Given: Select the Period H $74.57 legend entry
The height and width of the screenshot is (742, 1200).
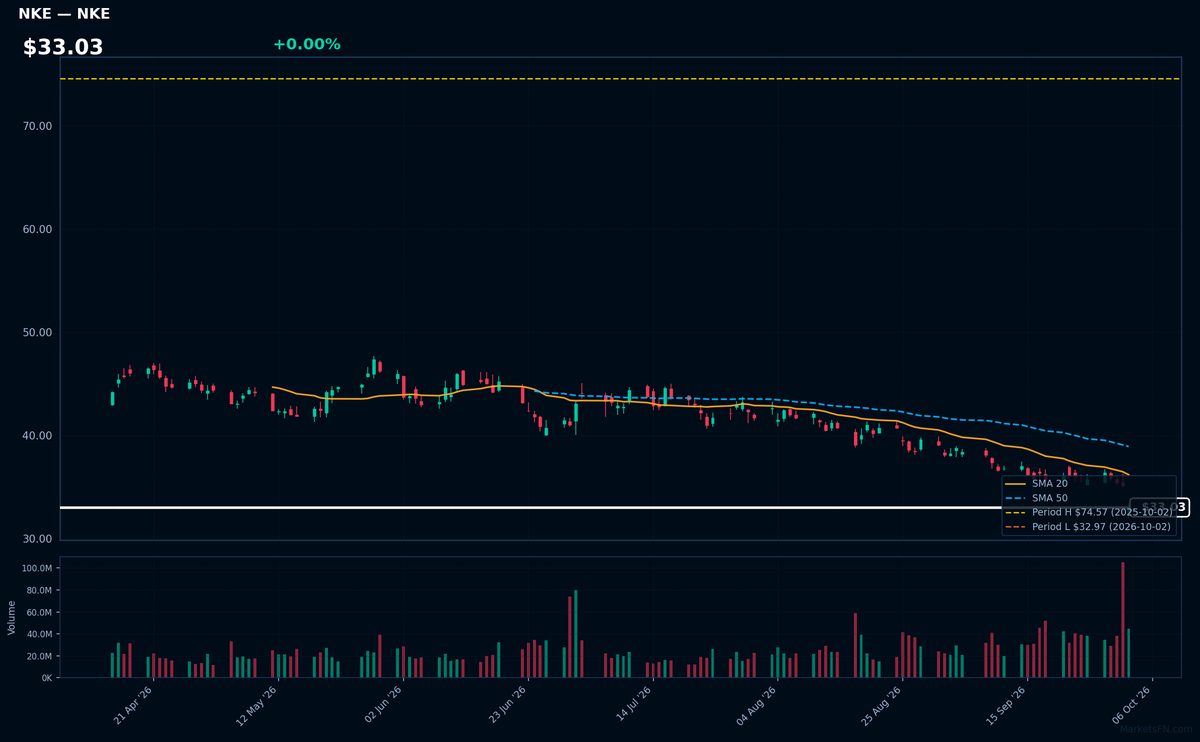Looking at the screenshot, I should [1089, 512].
